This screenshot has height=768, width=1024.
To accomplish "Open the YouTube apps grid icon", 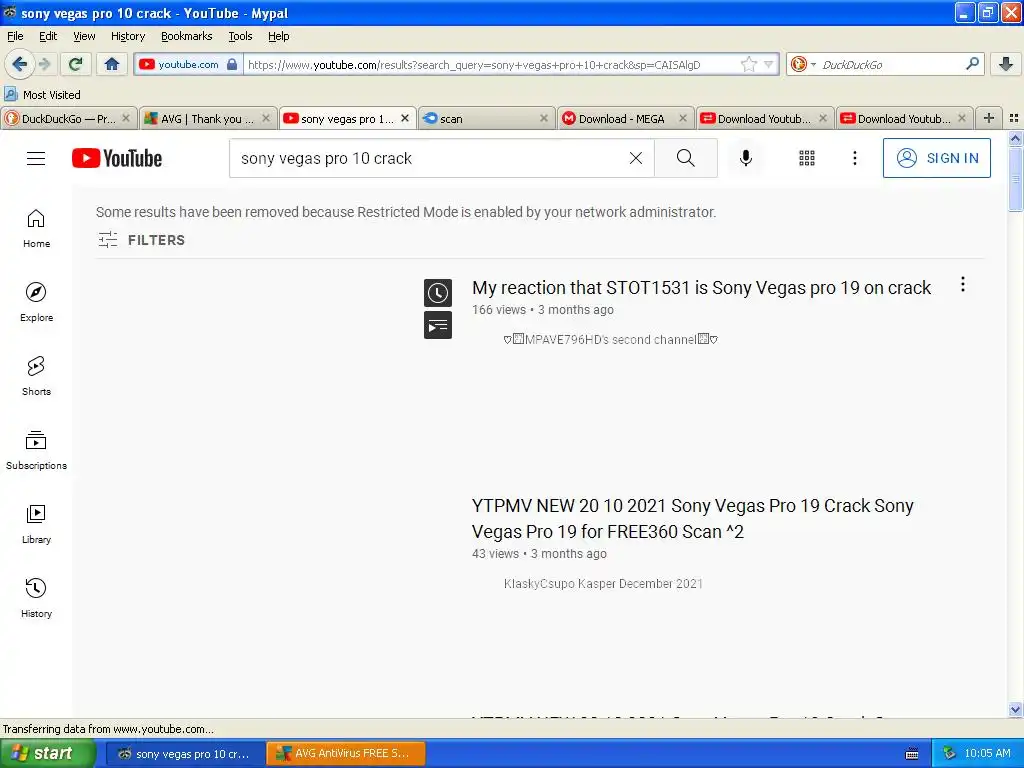I will (807, 158).
